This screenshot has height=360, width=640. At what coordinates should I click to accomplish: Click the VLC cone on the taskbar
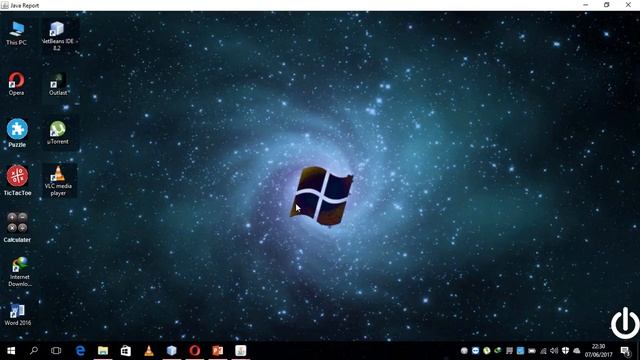tap(149, 351)
